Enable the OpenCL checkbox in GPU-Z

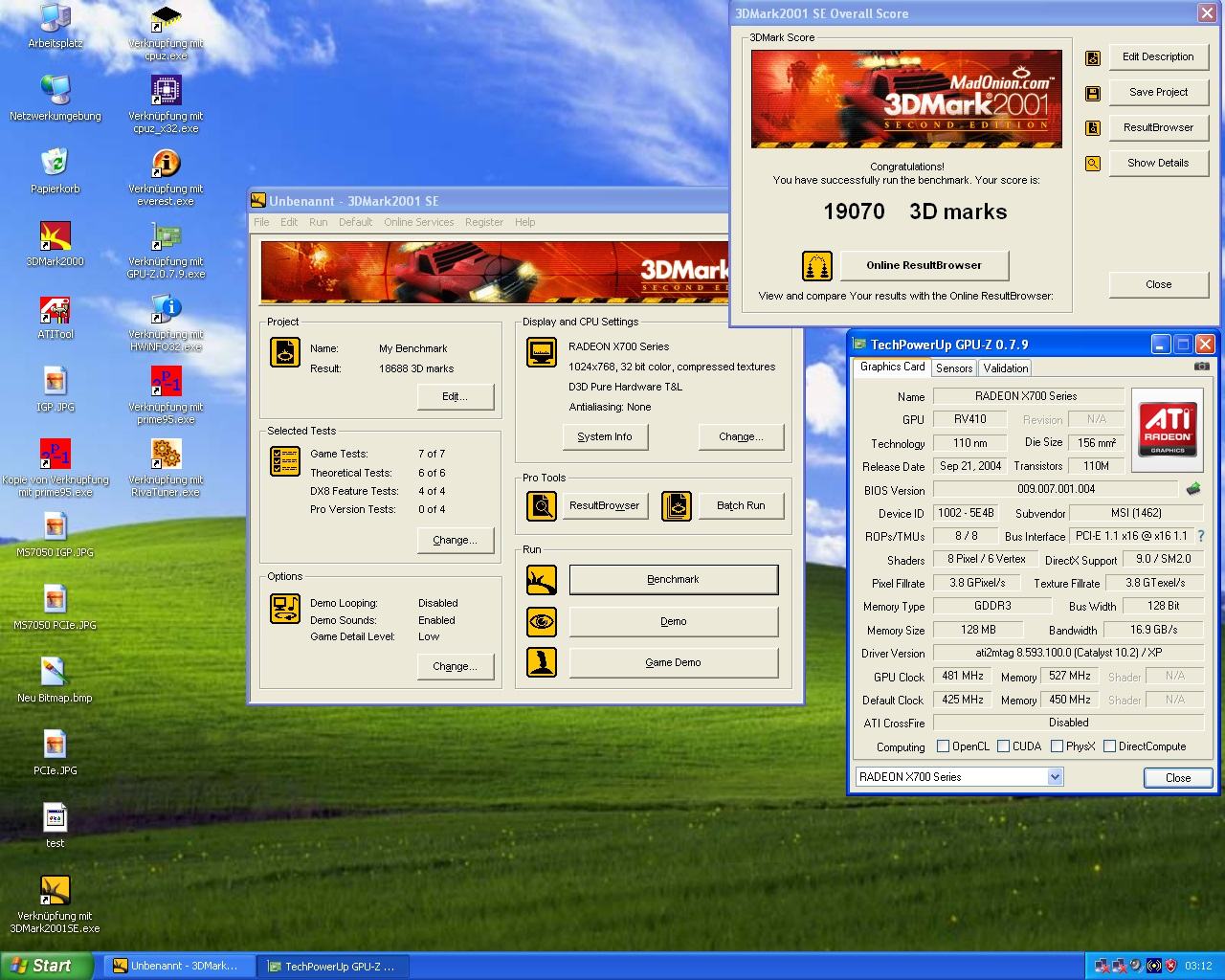[943, 746]
